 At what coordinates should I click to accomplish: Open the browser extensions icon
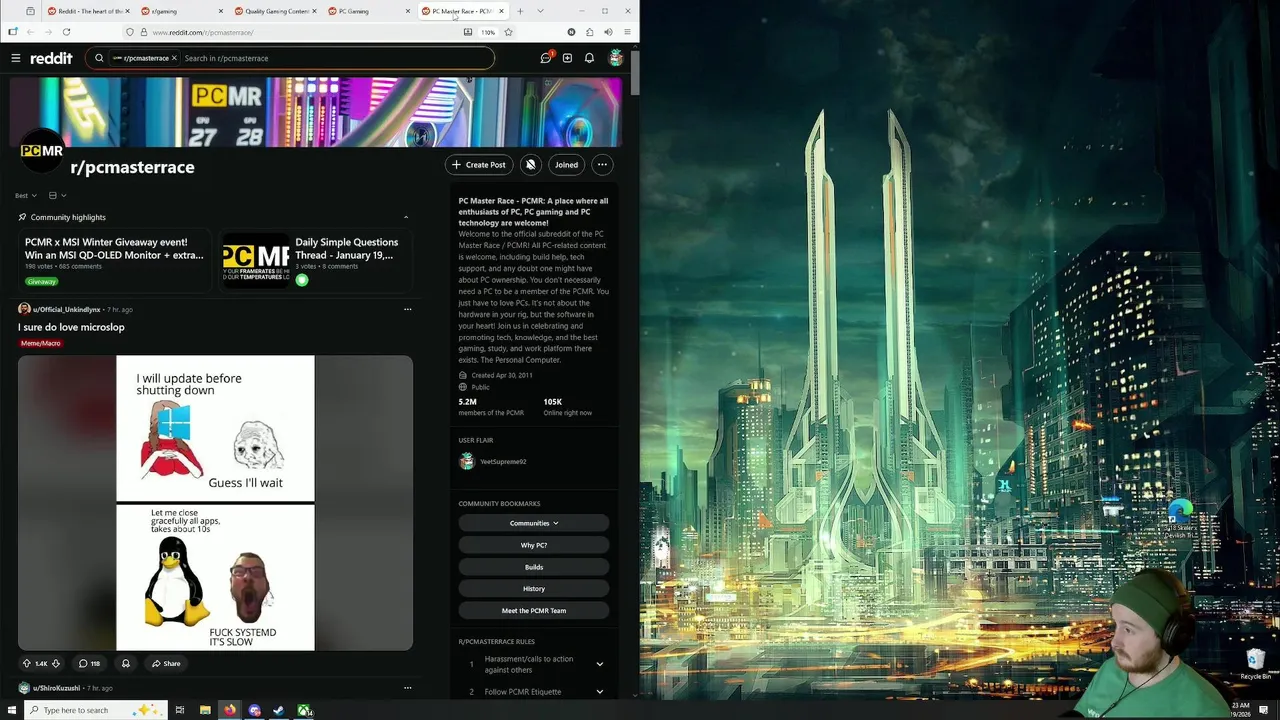click(590, 32)
